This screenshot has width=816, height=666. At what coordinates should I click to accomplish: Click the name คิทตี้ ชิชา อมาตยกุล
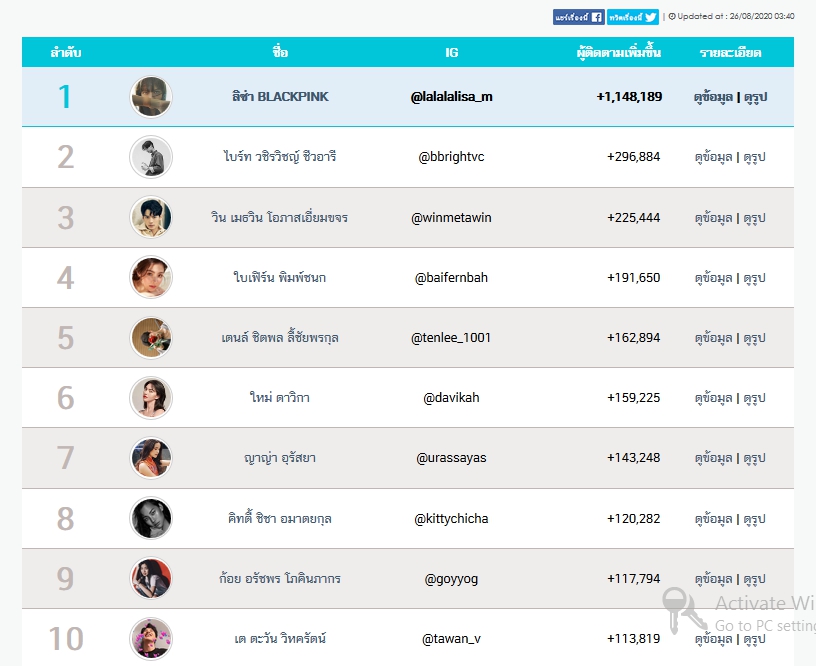(x=280, y=518)
